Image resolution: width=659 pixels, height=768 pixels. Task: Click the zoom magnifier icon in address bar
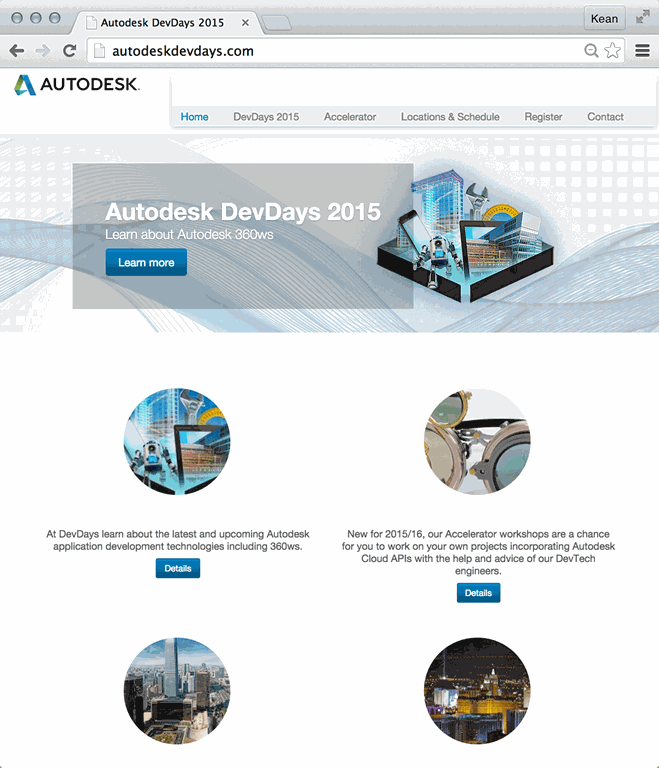[x=591, y=51]
